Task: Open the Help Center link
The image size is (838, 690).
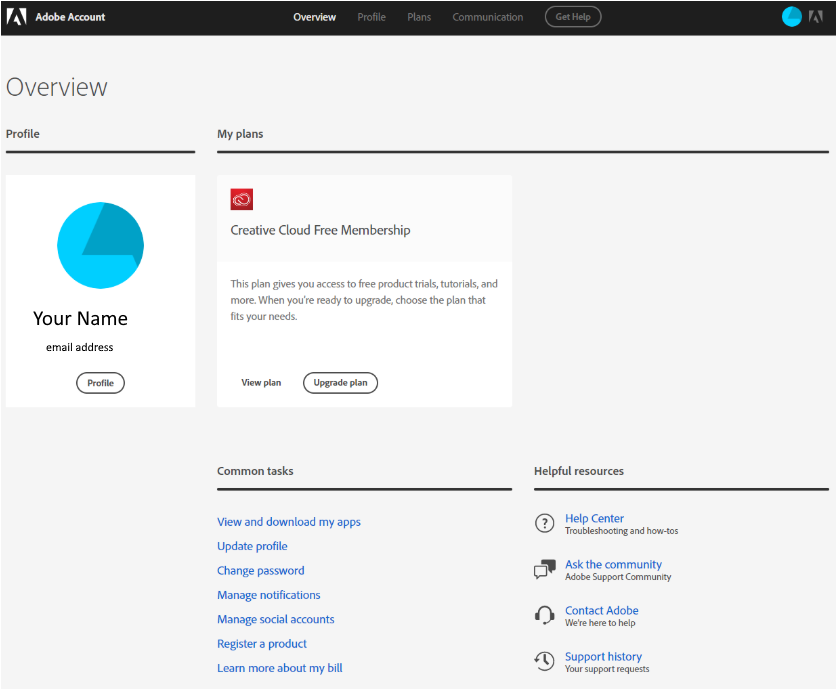Action: tap(594, 518)
